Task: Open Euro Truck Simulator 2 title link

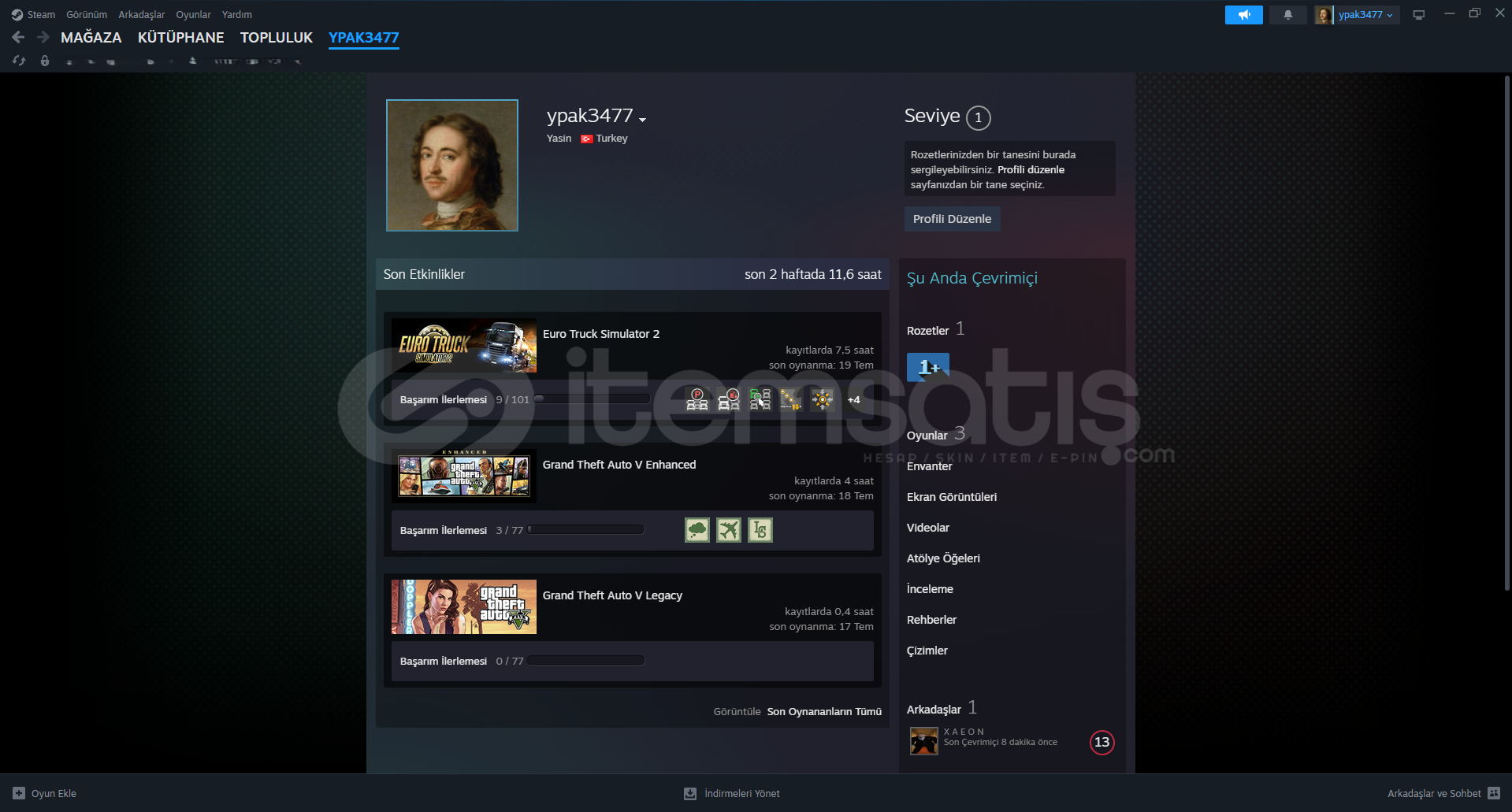Action: click(601, 334)
